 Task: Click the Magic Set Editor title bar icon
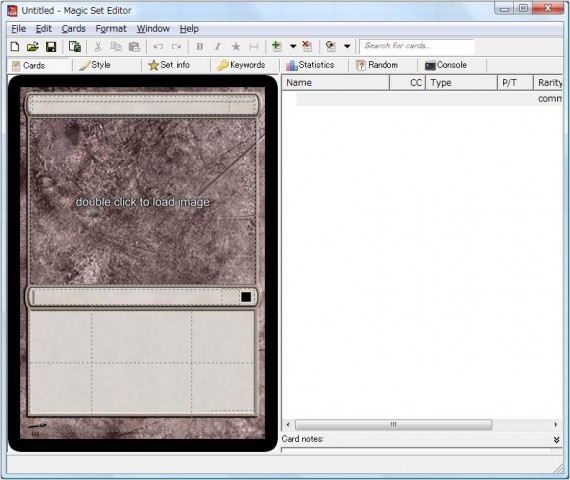point(13,11)
